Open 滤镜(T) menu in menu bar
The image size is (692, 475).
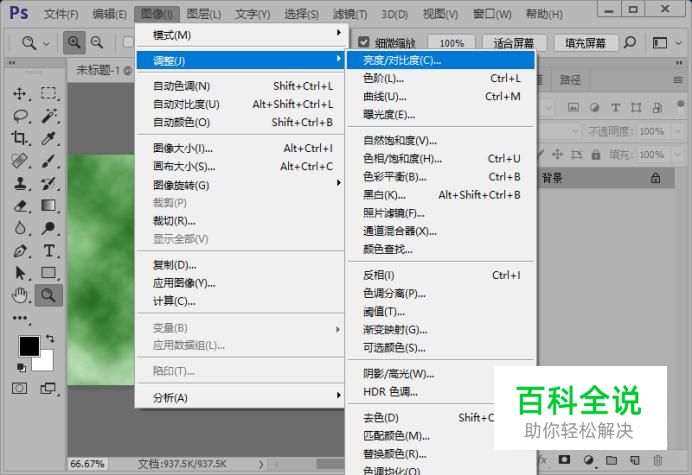point(350,14)
